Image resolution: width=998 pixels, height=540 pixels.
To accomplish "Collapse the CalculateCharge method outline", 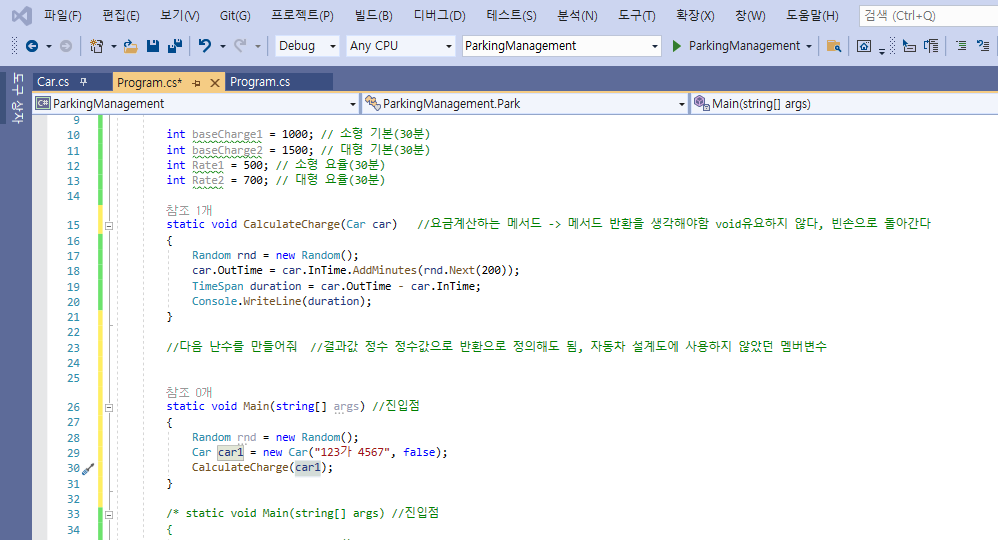I will coord(109,225).
